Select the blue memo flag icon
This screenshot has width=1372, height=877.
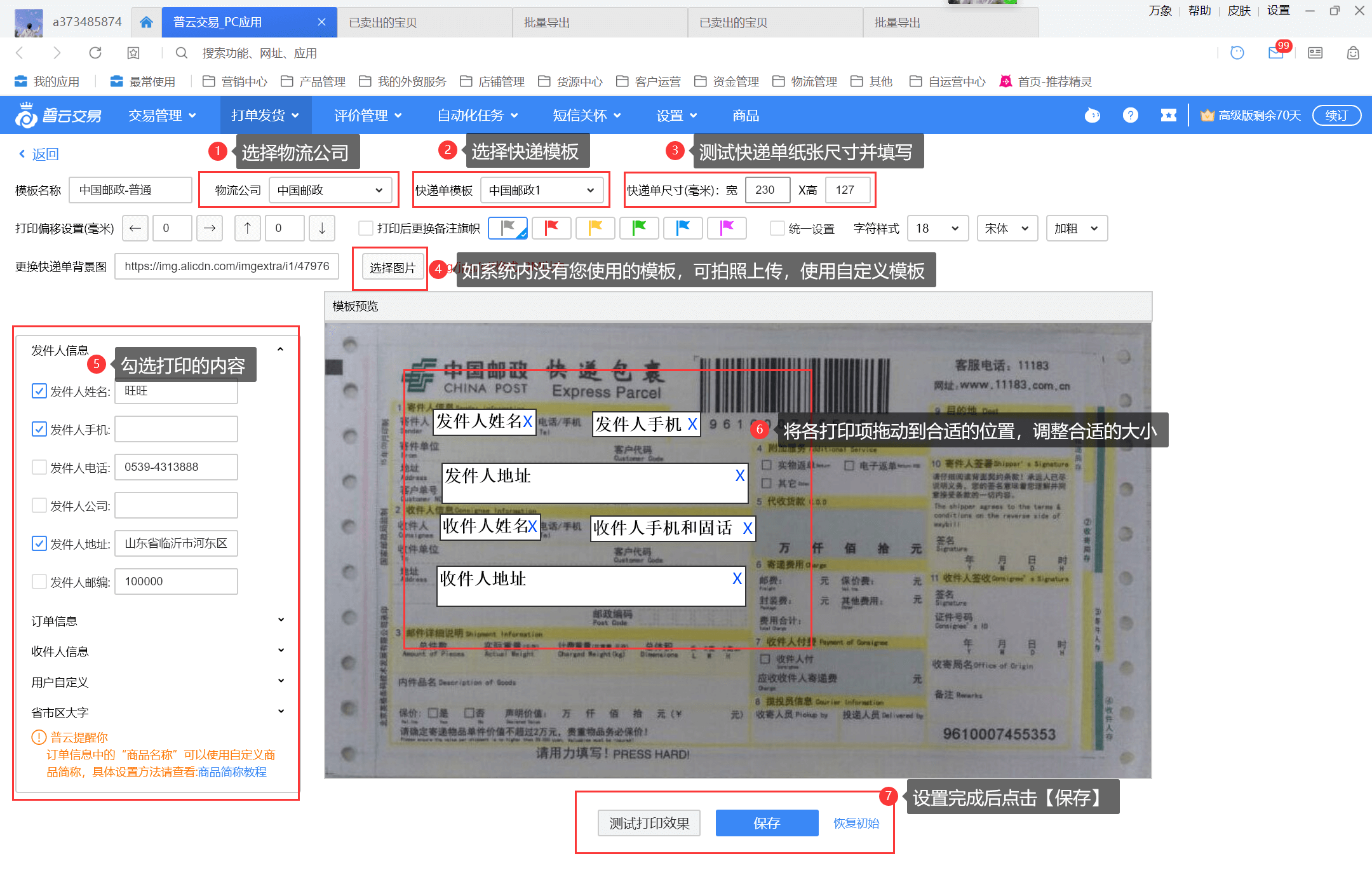tap(683, 228)
